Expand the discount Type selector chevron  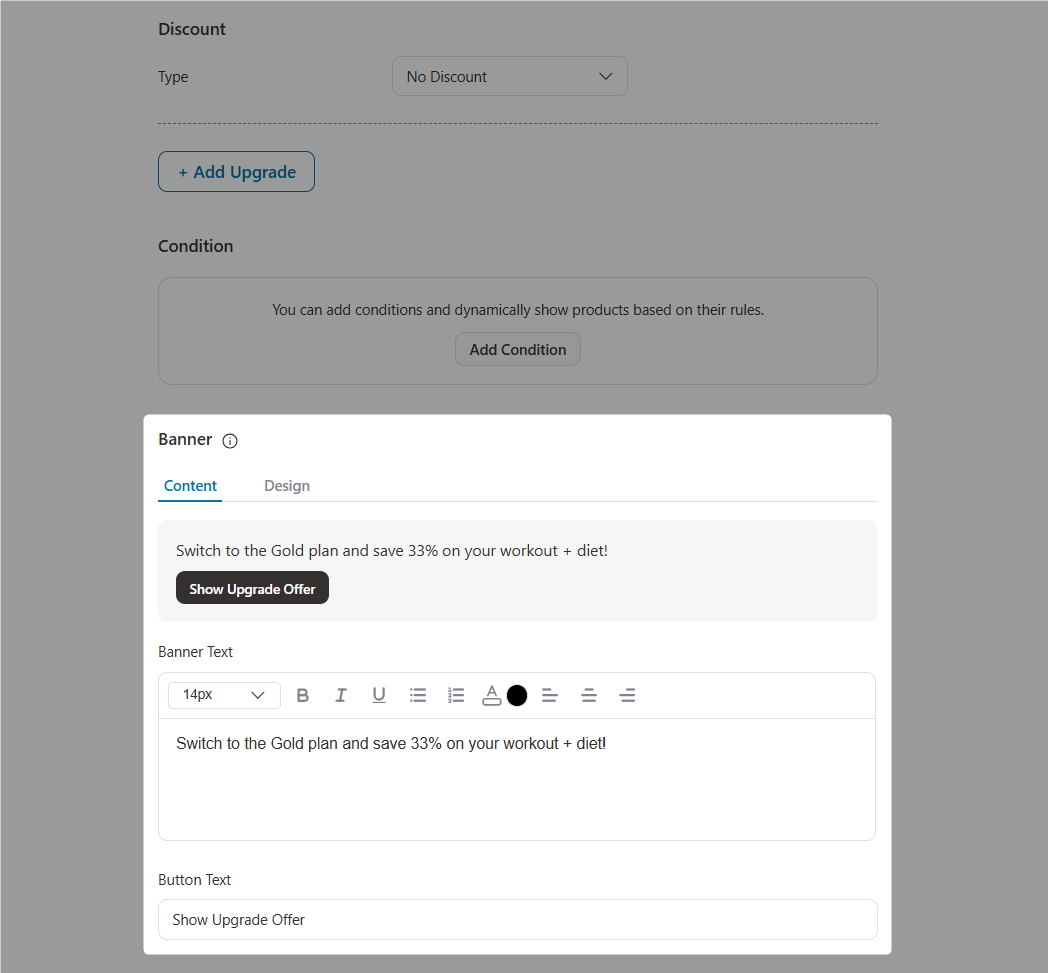click(x=606, y=76)
